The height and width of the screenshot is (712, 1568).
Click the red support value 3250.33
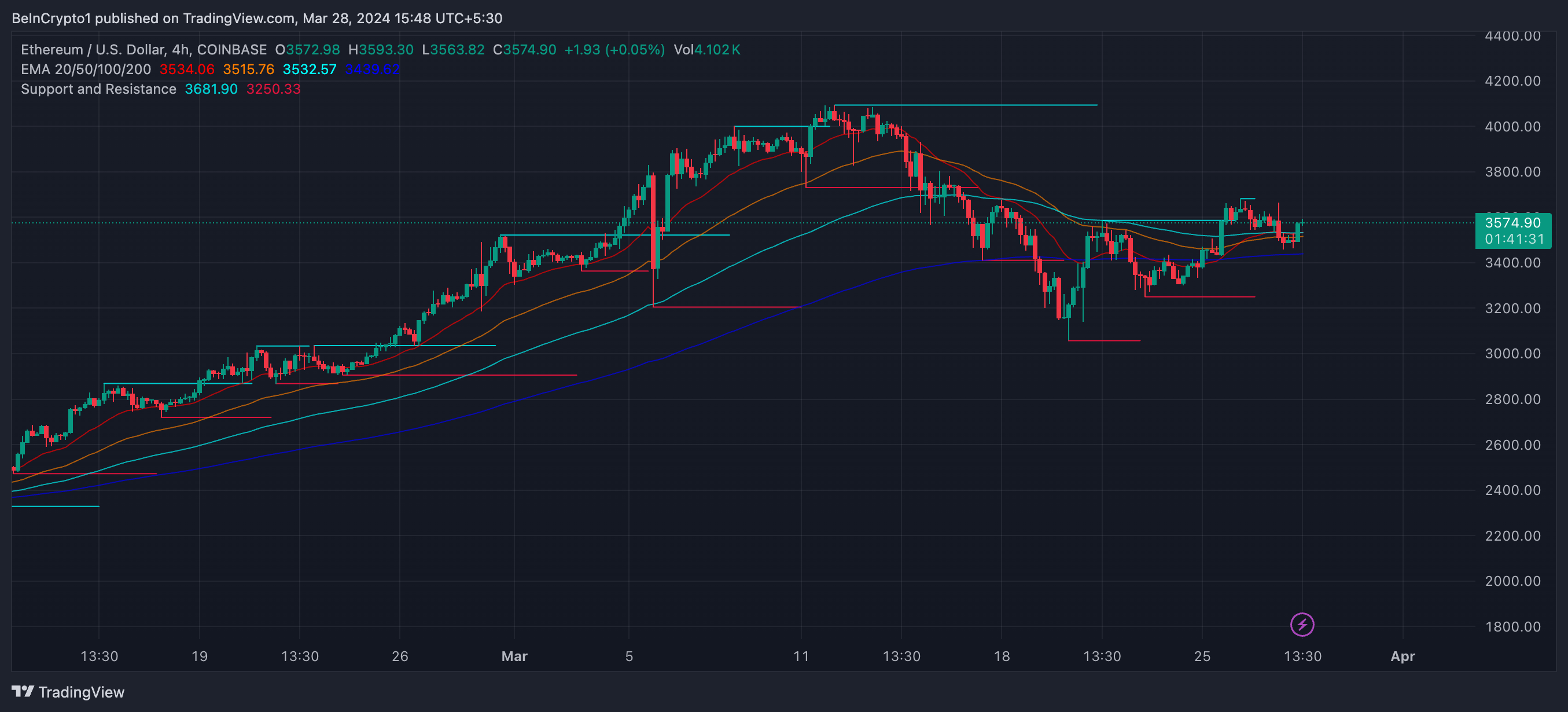coord(273,89)
